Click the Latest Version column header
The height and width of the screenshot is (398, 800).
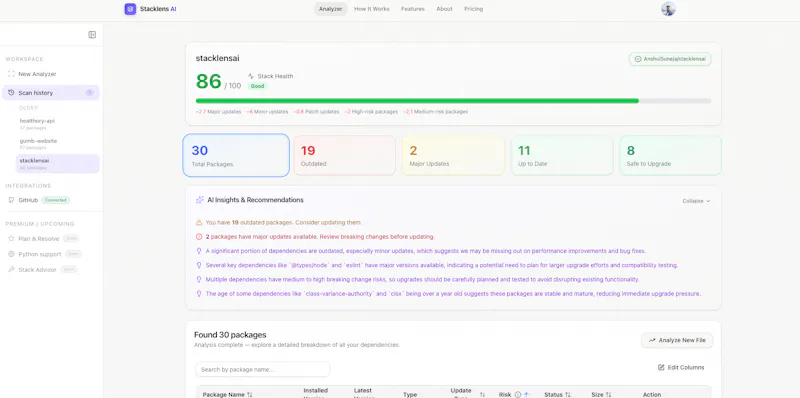tap(364, 393)
